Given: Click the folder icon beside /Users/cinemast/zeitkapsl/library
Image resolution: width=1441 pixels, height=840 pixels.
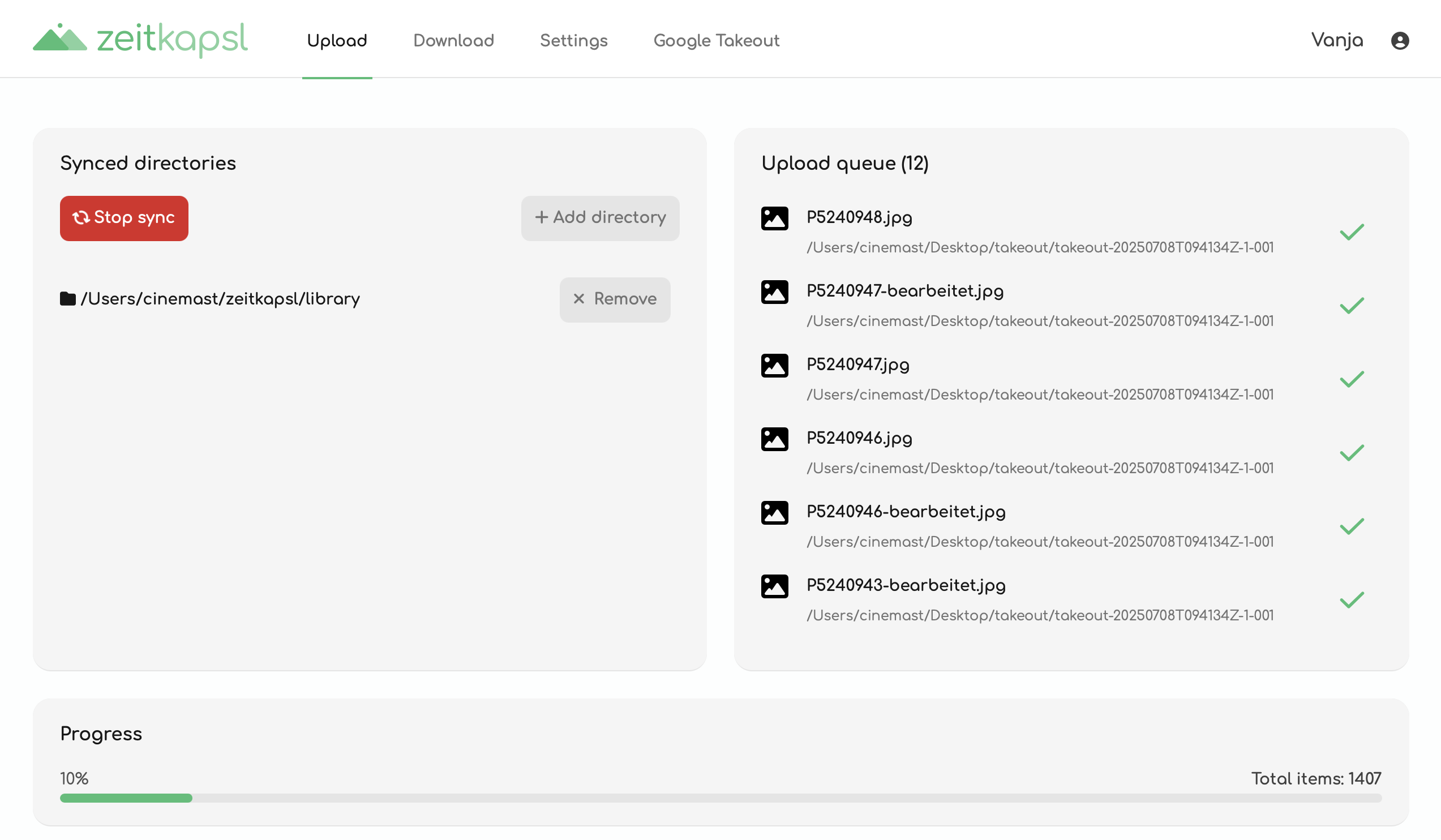Looking at the screenshot, I should point(68,298).
